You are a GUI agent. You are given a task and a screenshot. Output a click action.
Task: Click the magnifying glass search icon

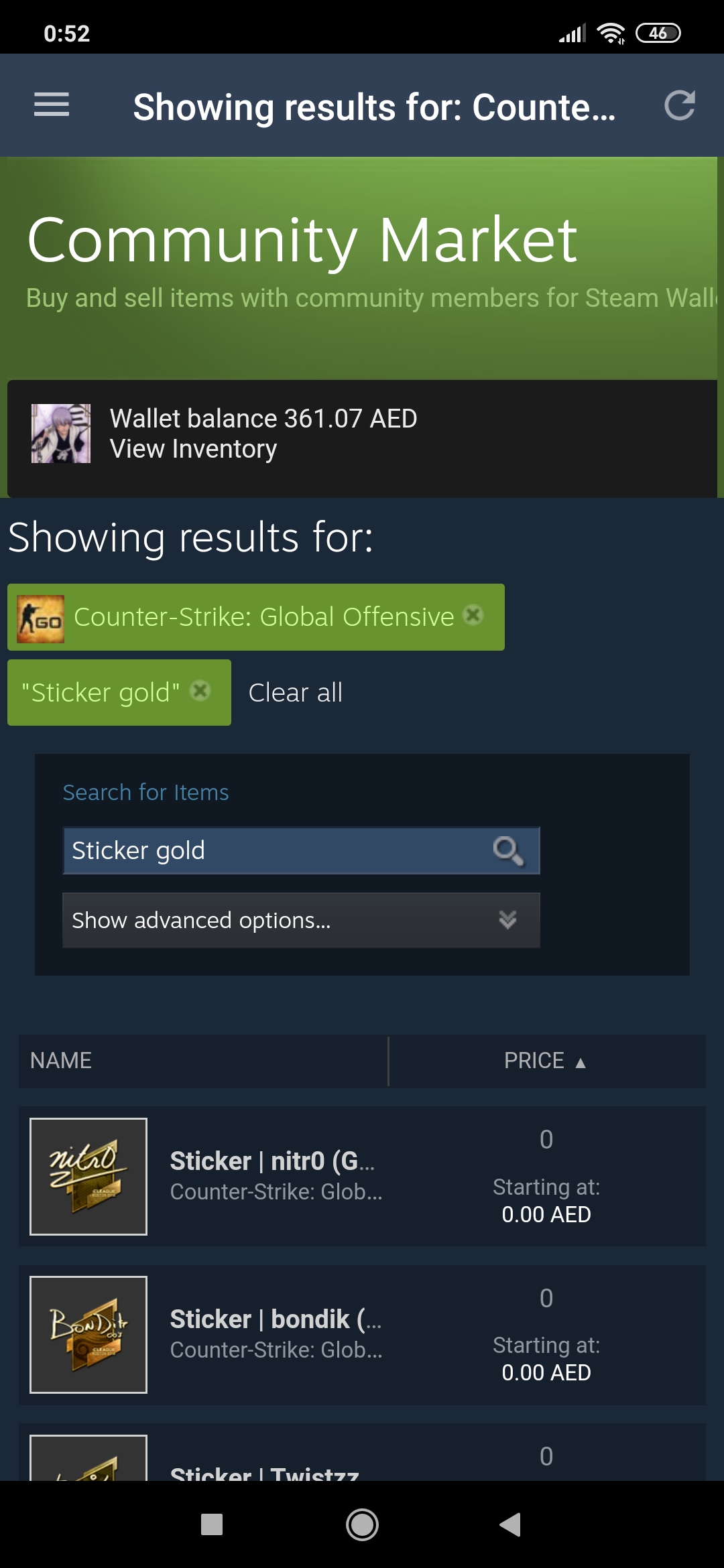click(x=507, y=851)
